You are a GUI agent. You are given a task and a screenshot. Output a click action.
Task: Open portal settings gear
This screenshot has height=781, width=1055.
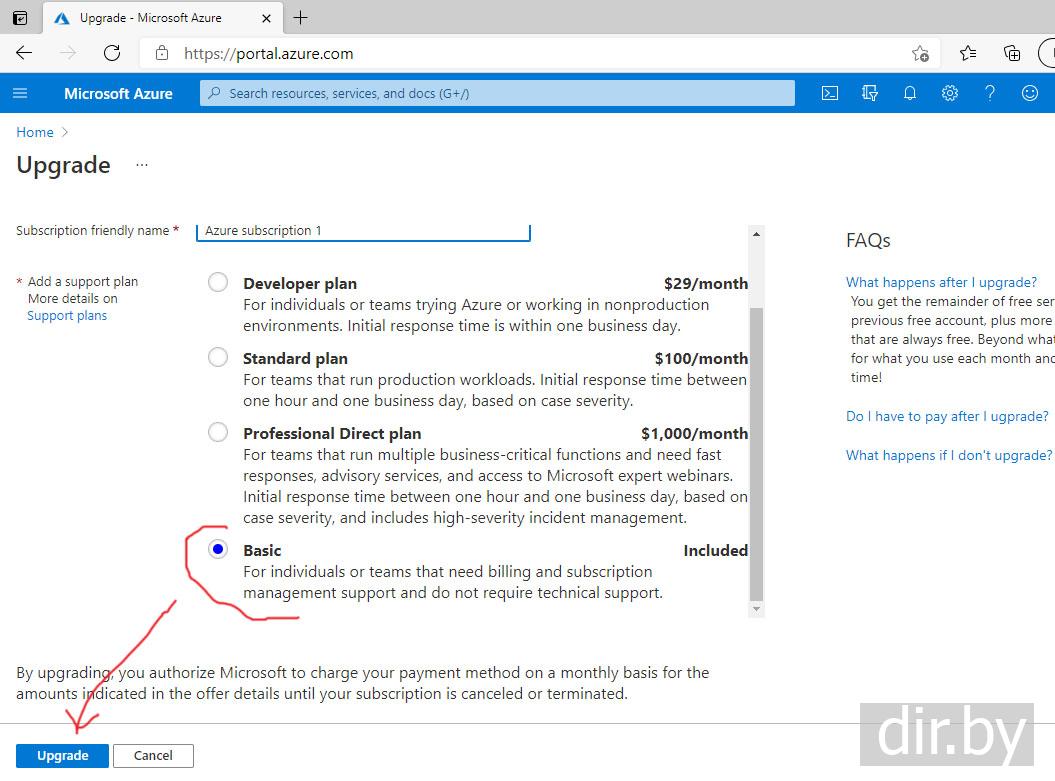coord(949,93)
